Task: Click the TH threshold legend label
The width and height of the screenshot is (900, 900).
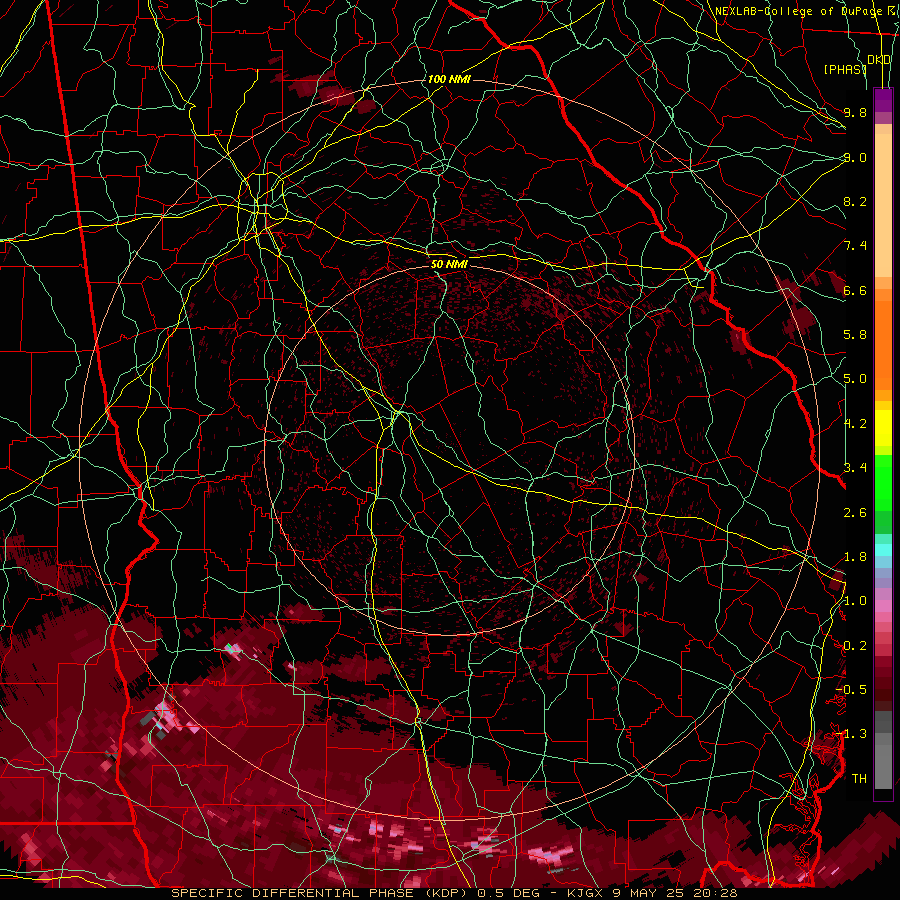Action: [x=859, y=778]
